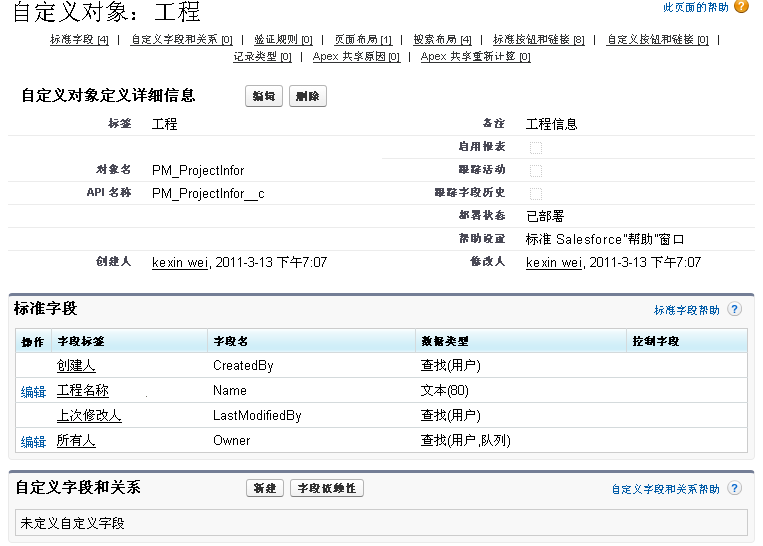The height and width of the screenshot is (546, 763).
Task: Open the 标准字段帮助 text link
Action: [687, 310]
